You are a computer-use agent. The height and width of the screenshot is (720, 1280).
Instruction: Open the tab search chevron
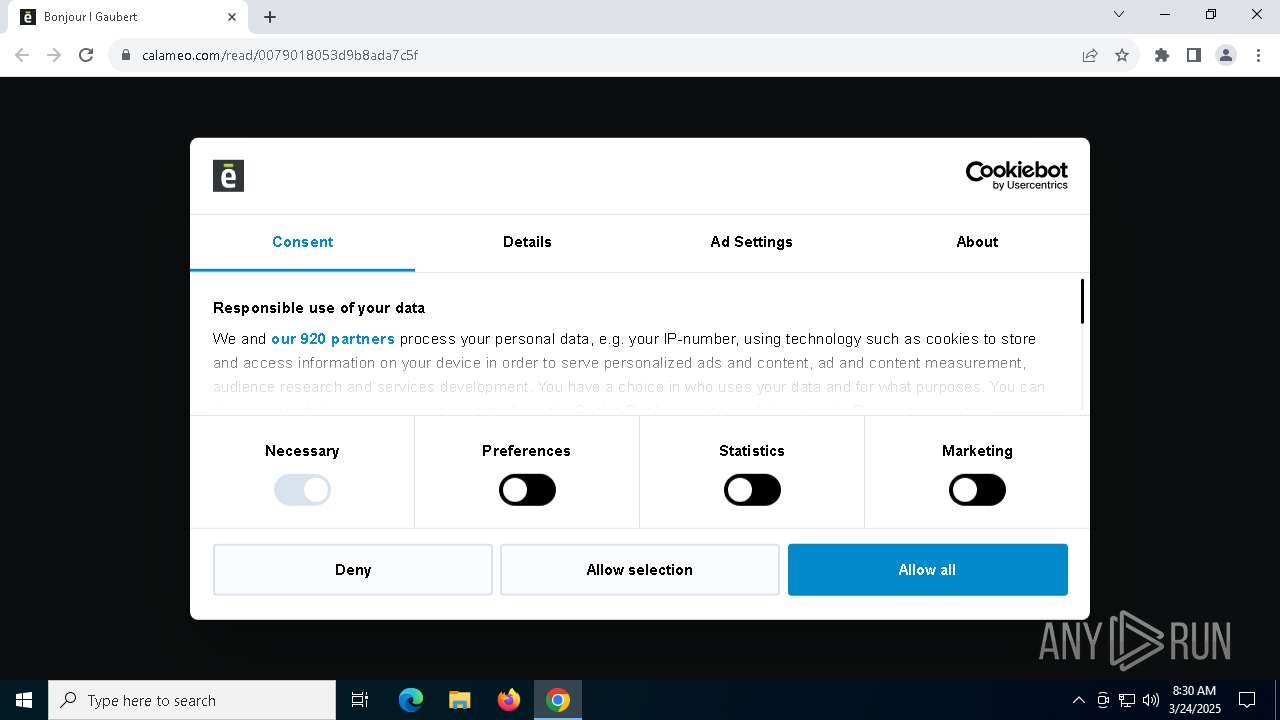1119,15
